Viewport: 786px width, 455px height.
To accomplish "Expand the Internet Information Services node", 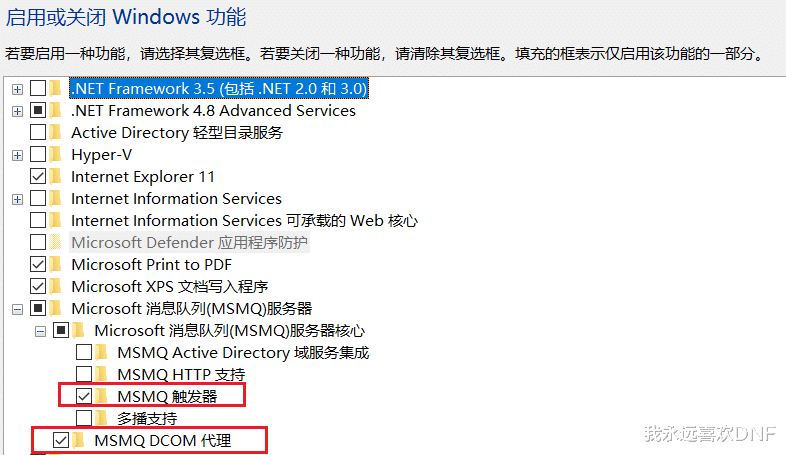I will 17,199.
